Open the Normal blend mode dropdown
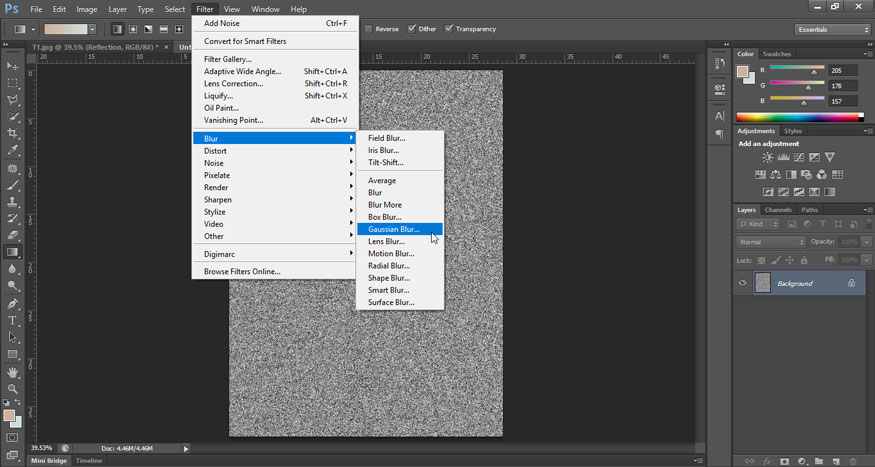 click(771, 242)
